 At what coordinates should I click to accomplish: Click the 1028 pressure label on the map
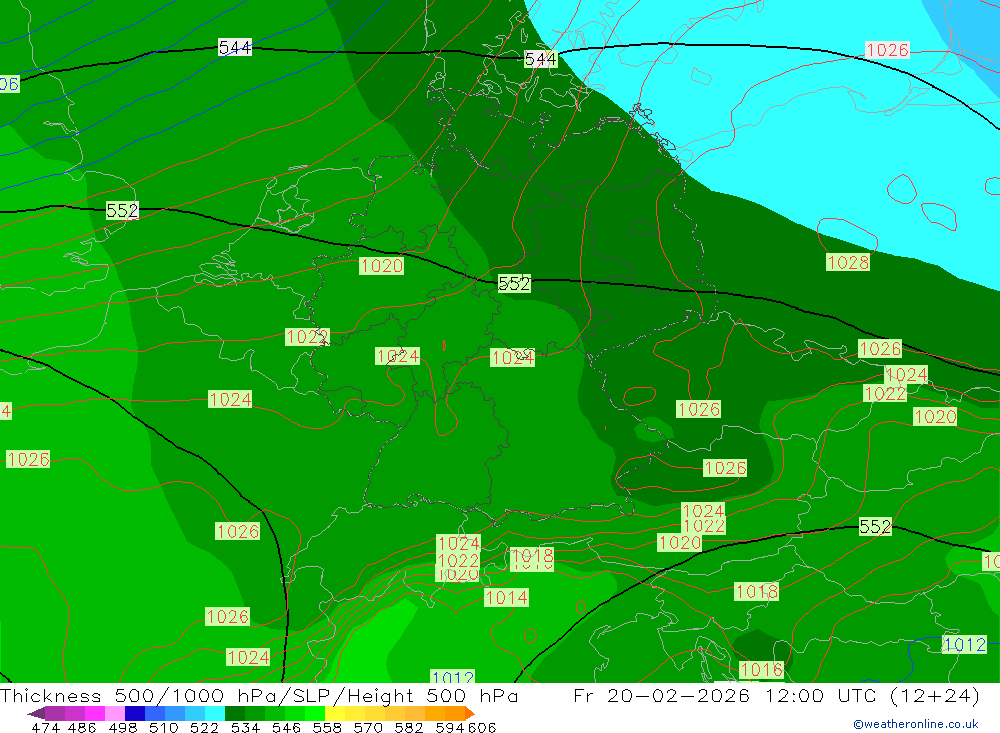(848, 262)
